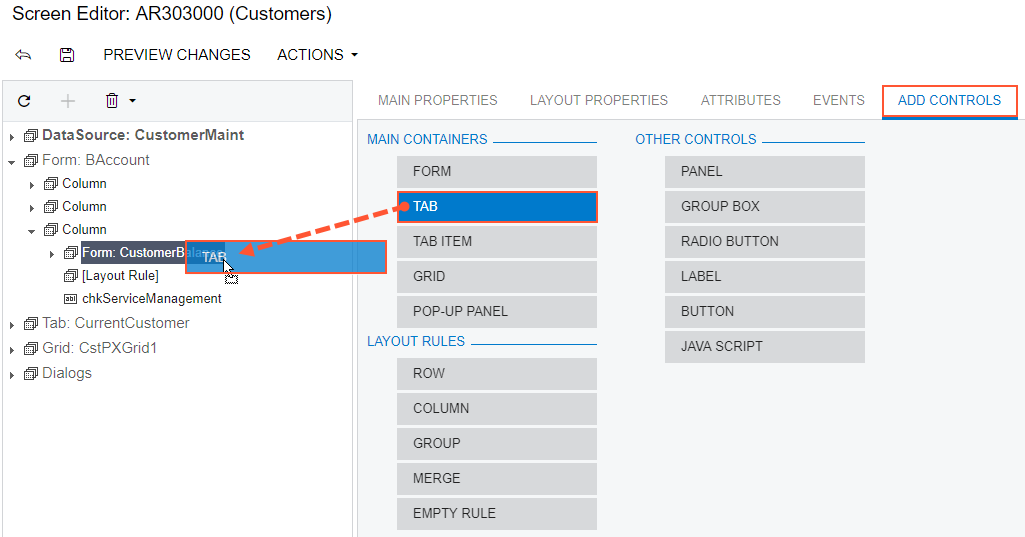Expand the Tab: CurrentCustomer tree node

click(x=12, y=324)
